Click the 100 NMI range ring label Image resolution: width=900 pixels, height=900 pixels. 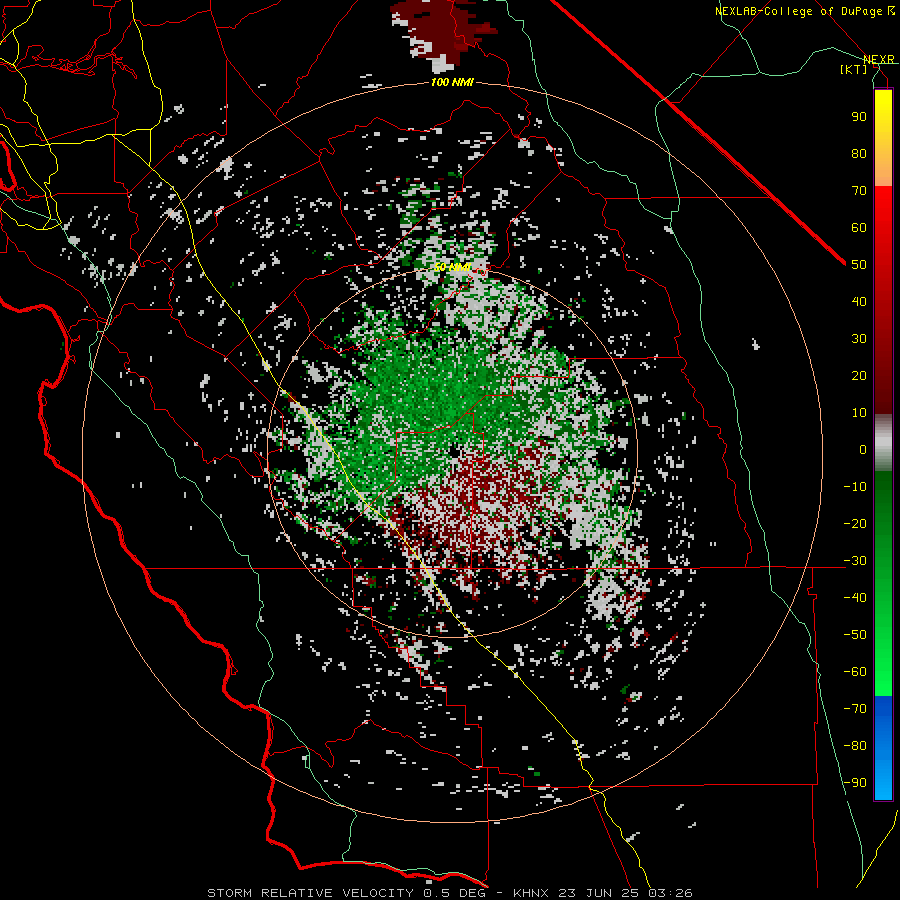pos(452,83)
